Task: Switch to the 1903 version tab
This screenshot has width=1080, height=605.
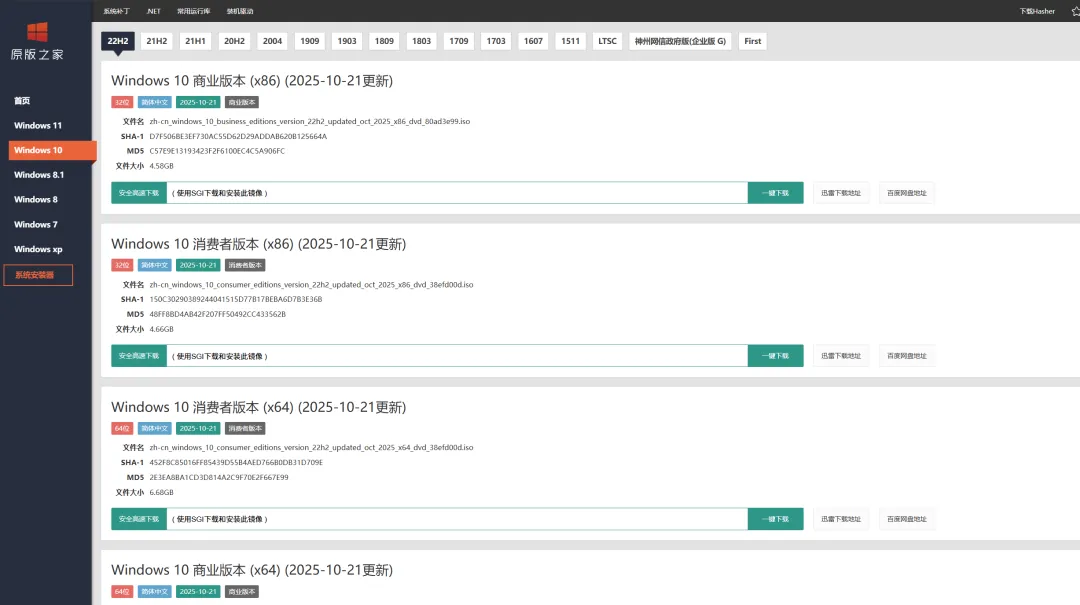Action: 346,41
